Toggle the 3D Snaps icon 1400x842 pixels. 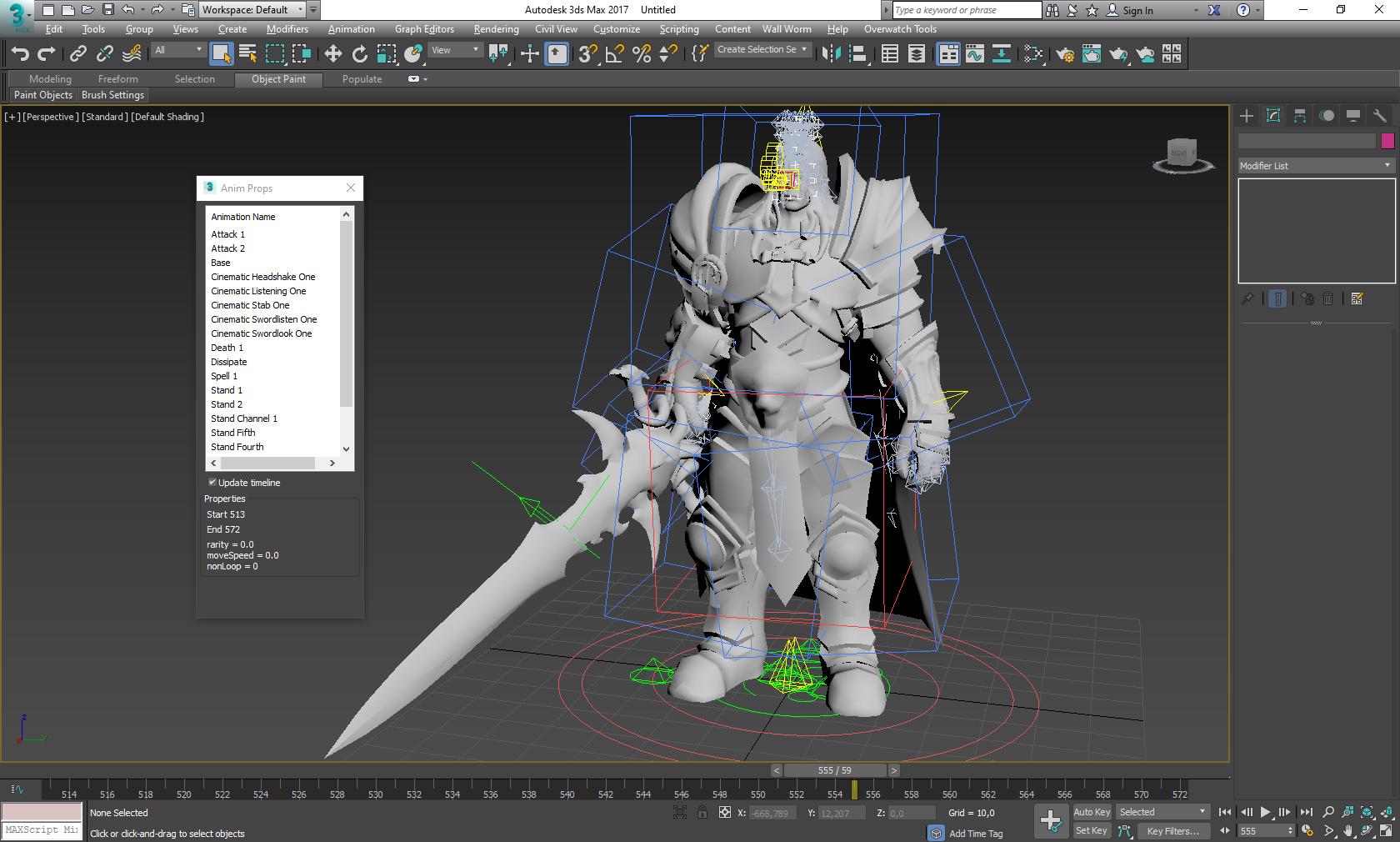[x=587, y=54]
